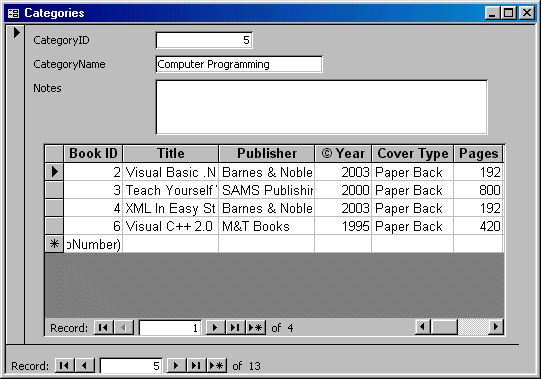Maximize the Categories window
This screenshot has height=379, width=541.
[x=508, y=13]
